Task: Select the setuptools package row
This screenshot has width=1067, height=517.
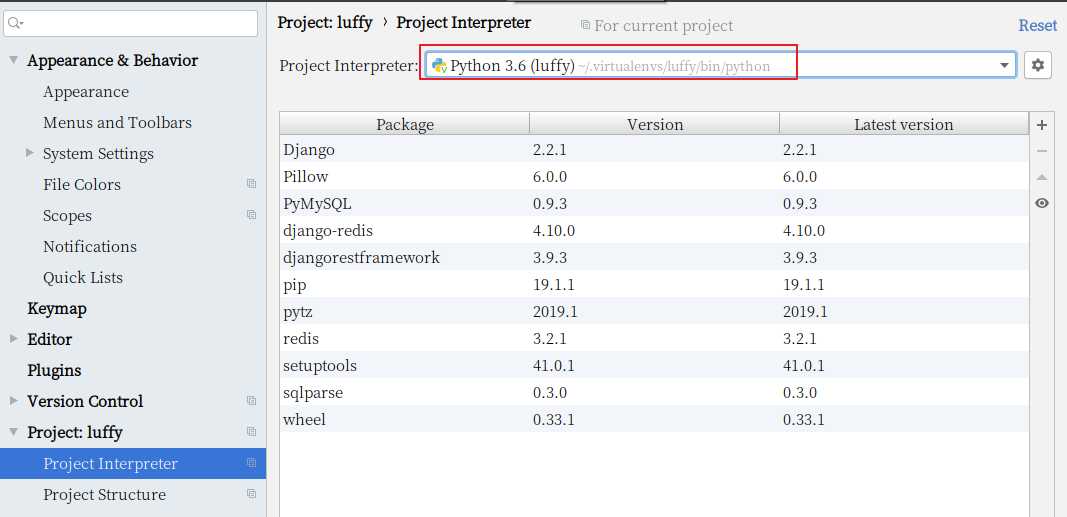Action: point(655,365)
